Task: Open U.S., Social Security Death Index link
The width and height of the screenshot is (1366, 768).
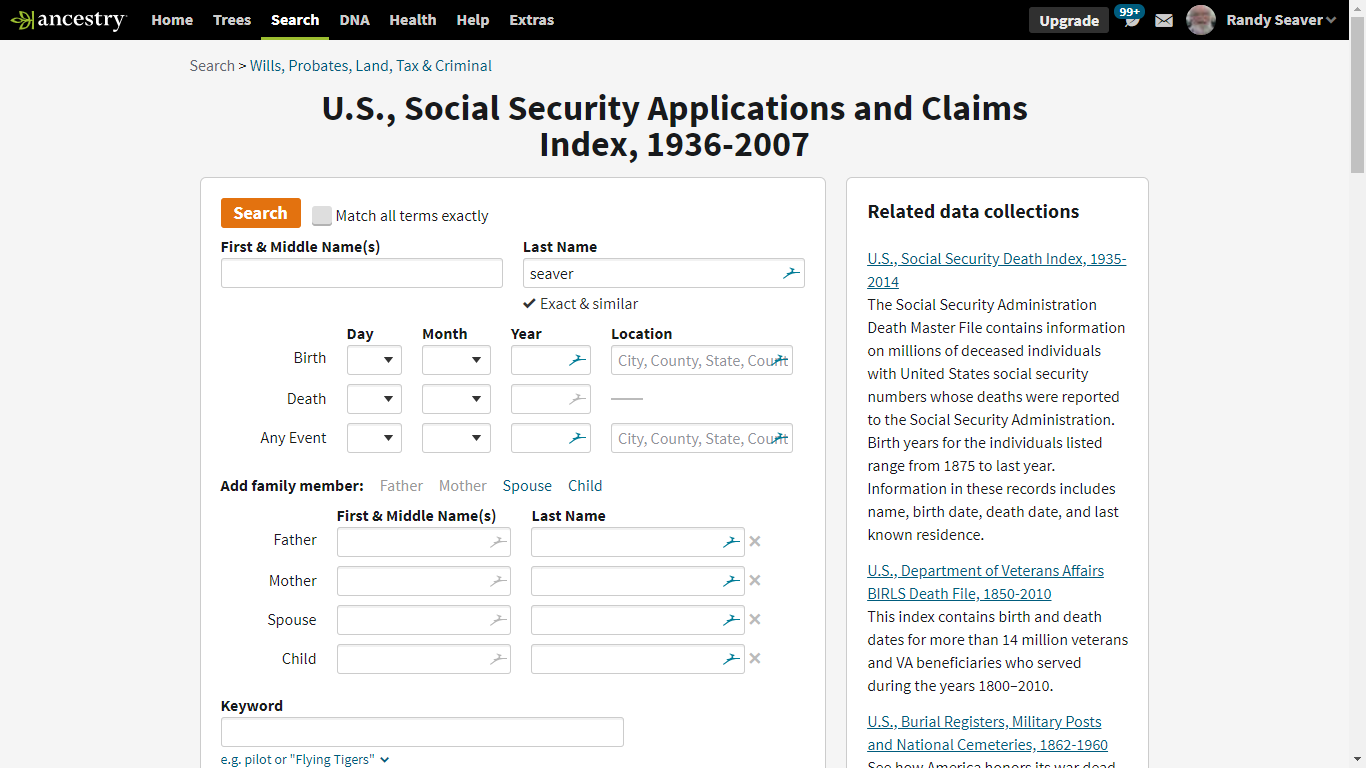Action: click(x=996, y=270)
